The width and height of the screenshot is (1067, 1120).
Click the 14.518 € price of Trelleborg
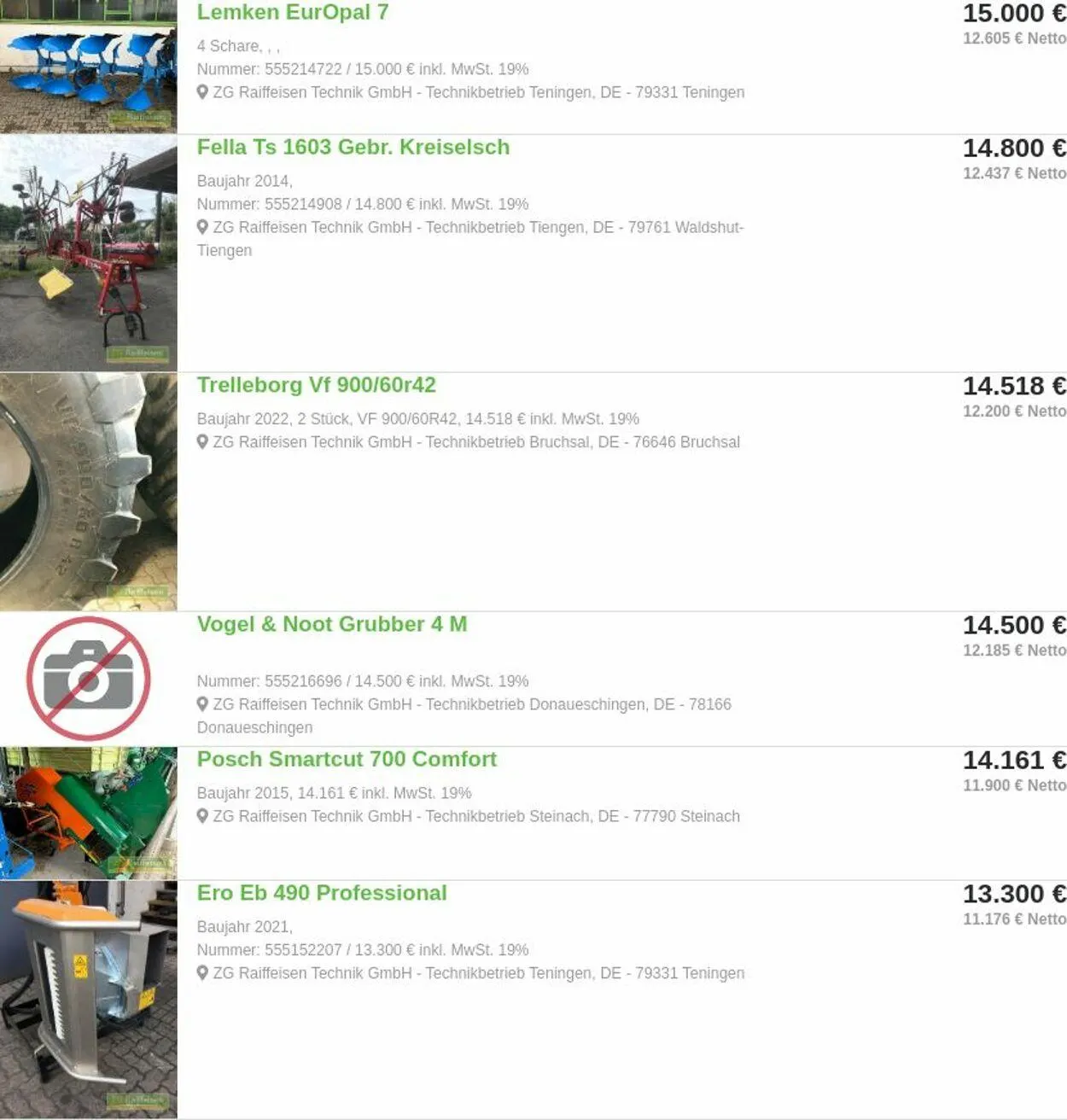pyautogui.click(x=1014, y=386)
